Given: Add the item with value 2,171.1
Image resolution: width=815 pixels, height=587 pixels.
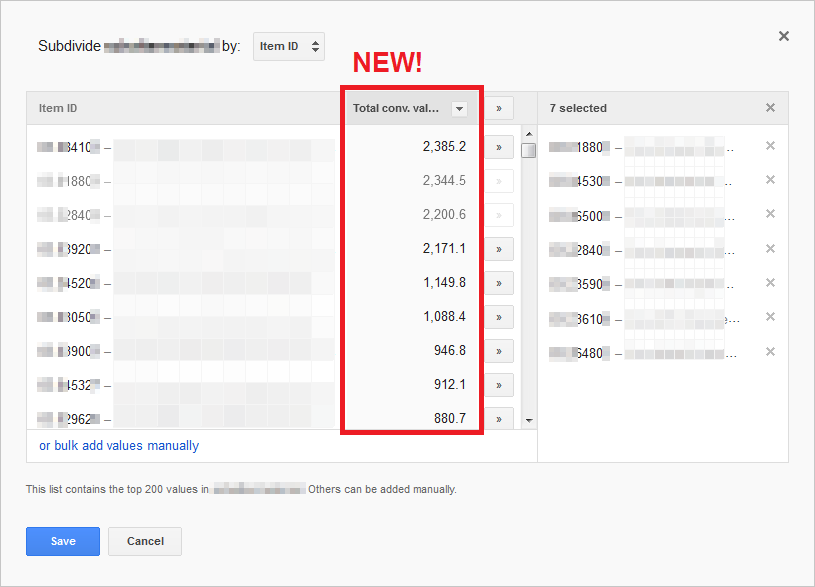Looking at the screenshot, I should pos(498,249).
